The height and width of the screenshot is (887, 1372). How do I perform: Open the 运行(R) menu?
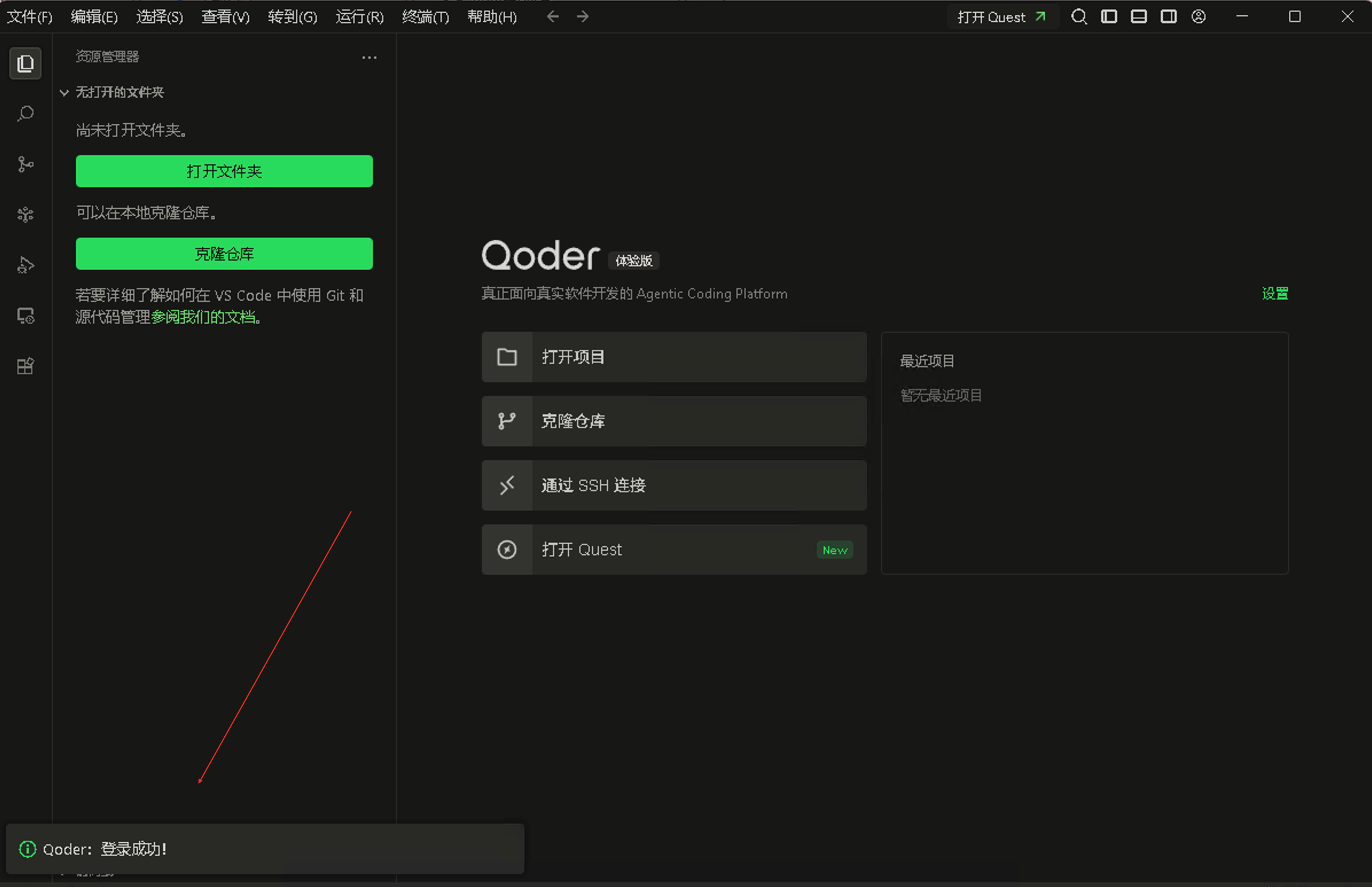point(359,17)
